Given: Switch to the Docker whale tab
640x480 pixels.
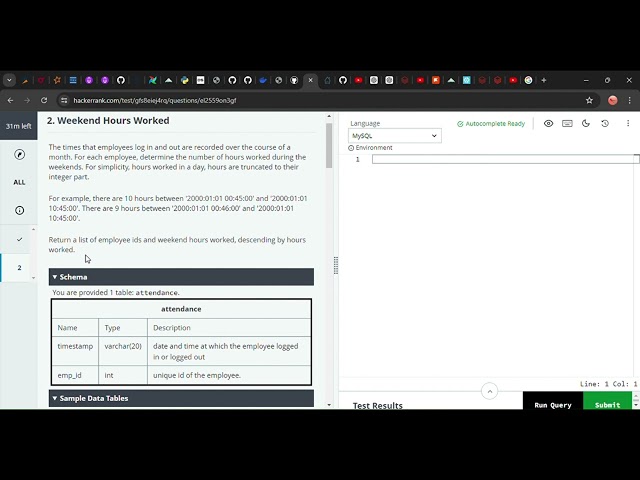Looking at the screenshot, I should 263,80.
